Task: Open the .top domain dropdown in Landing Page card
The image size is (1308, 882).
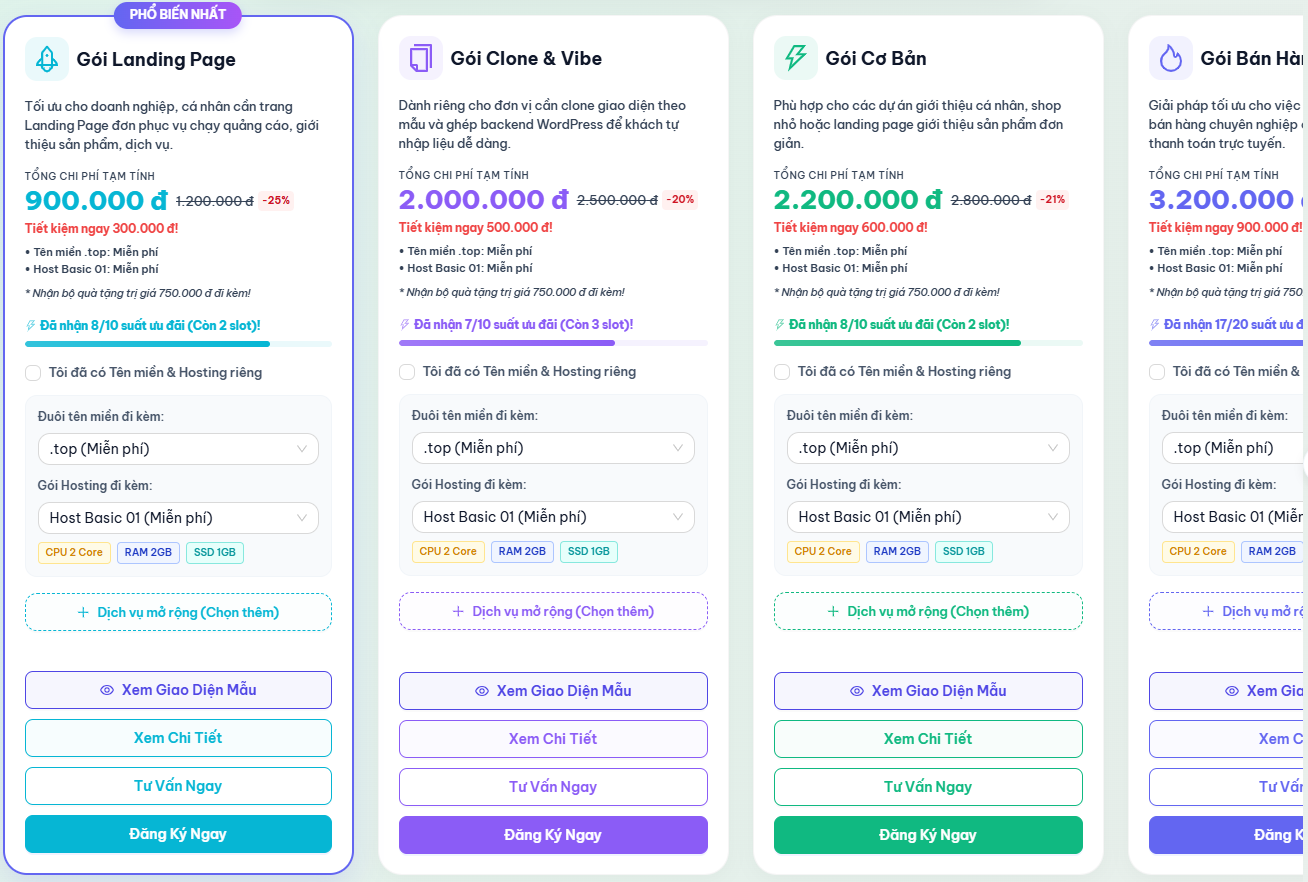Action: pyautogui.click(x=178, y=449)
